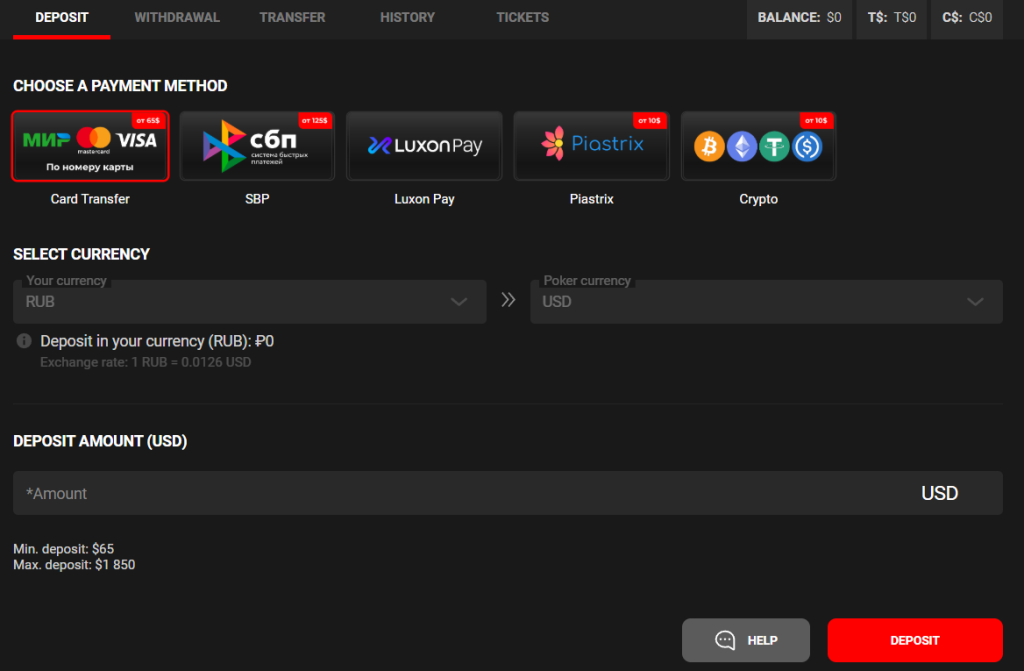Click the Max. deposit: $1 850 text
This screenshot has height=671, width=1024.
74,565
